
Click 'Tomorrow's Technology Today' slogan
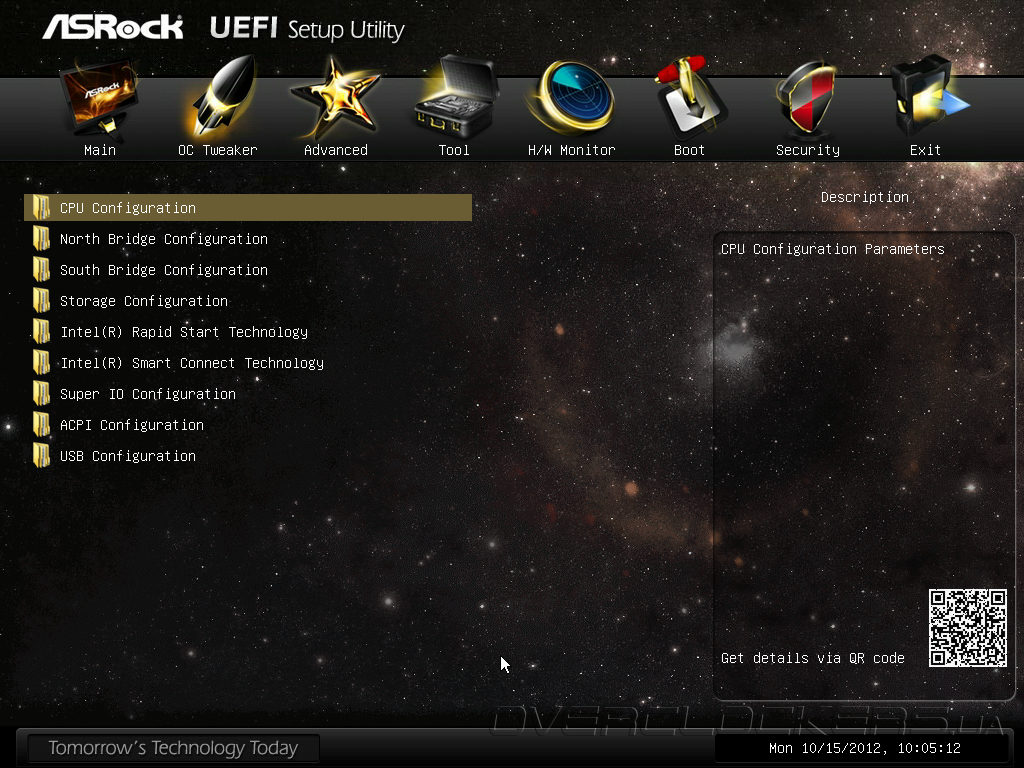(x=173, y=748)
